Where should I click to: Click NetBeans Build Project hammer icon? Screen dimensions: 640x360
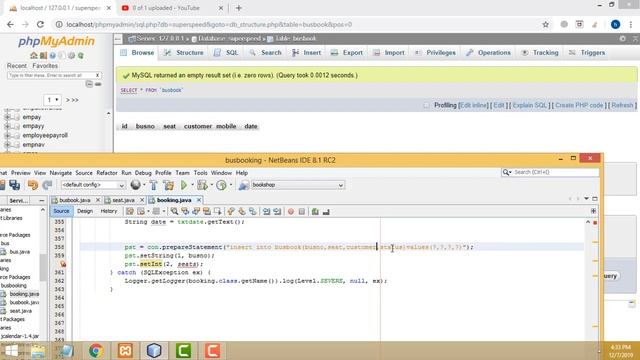pyautogui.click(x=153, y=185)
